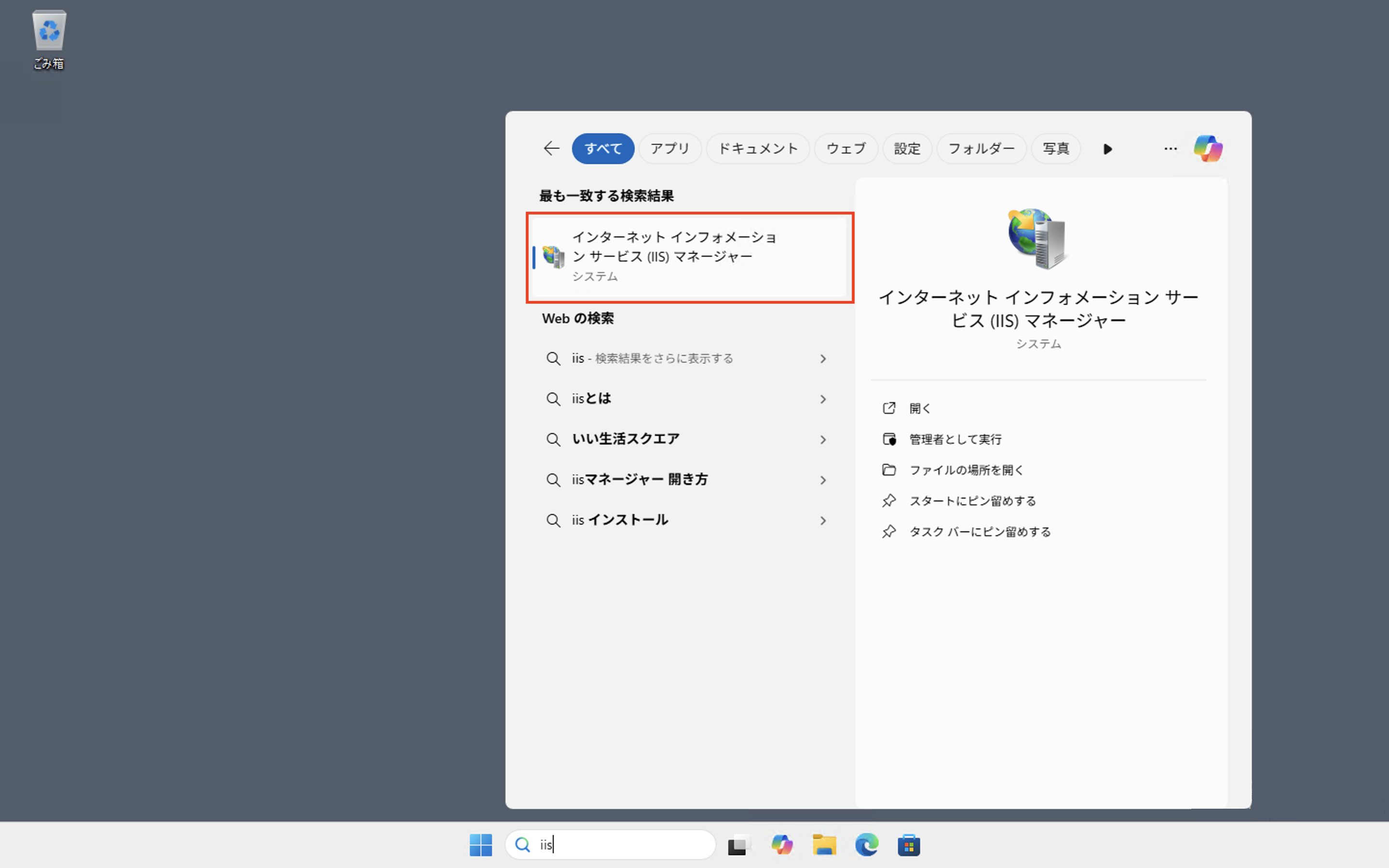Click the large IIS Manager preview icon
Screen dimensions: 1389x868
click(x=1038, y=238)
